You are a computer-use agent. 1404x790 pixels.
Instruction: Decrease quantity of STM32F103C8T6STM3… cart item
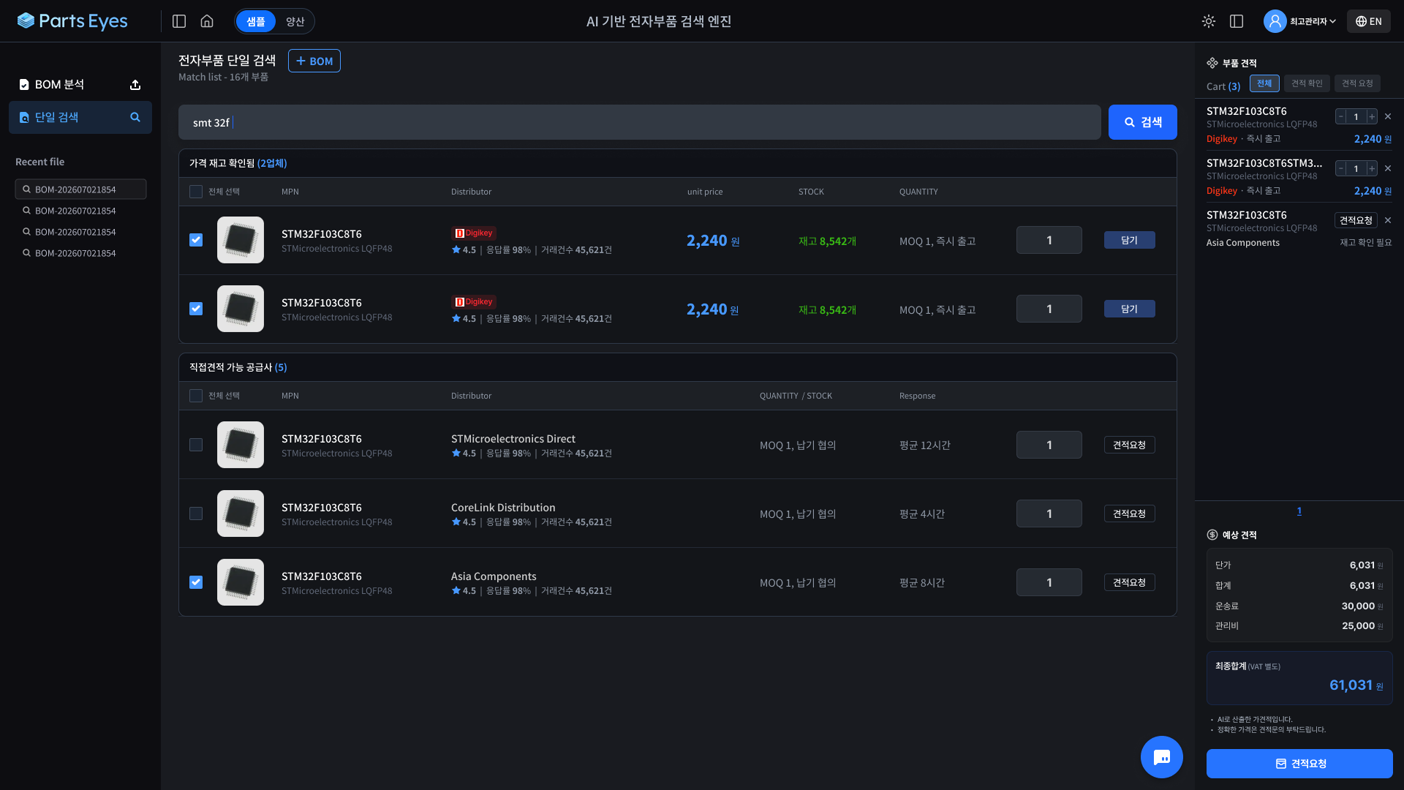[1341, 168]
